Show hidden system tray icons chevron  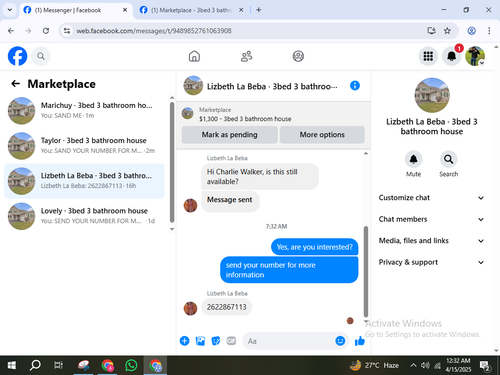point(413,365)
